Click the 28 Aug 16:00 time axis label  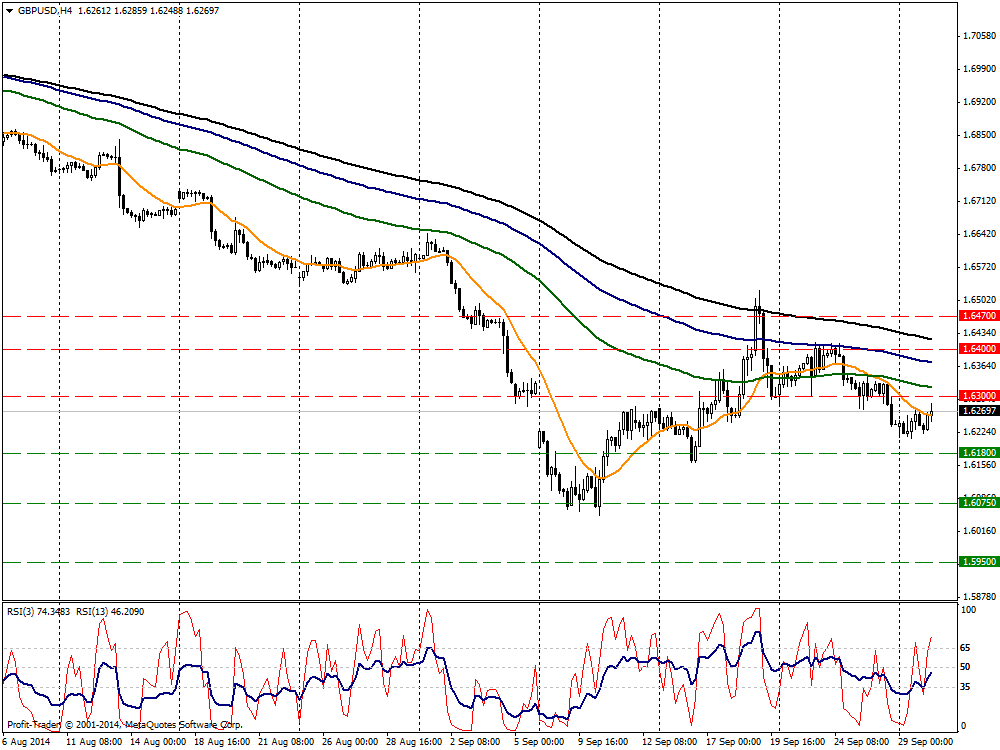(x=414, y=742)
